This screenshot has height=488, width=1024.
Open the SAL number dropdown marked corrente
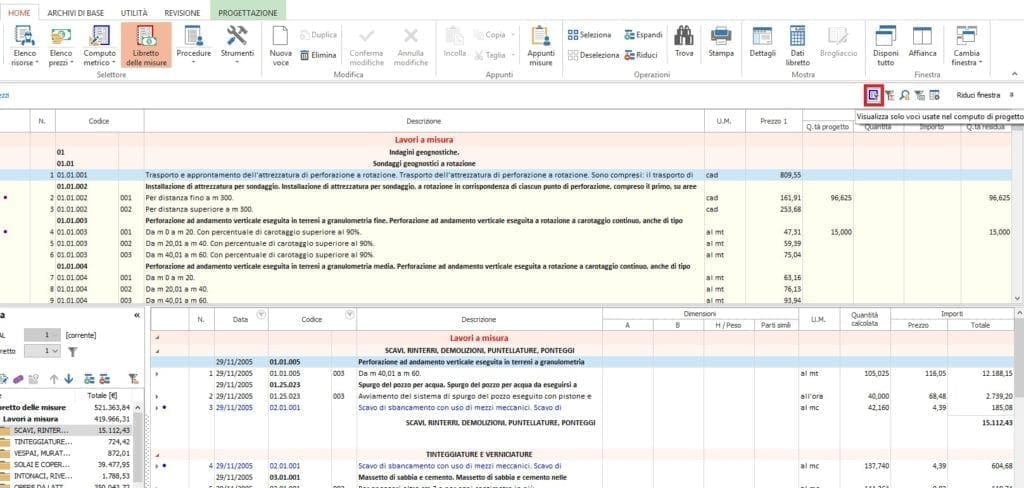[42, 334]
